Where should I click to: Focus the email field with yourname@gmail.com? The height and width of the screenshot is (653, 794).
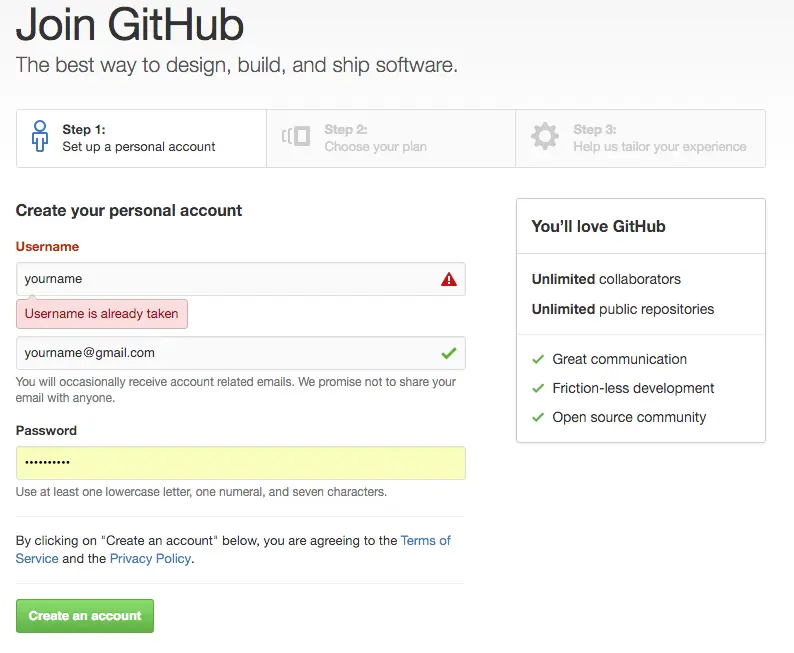241,353
